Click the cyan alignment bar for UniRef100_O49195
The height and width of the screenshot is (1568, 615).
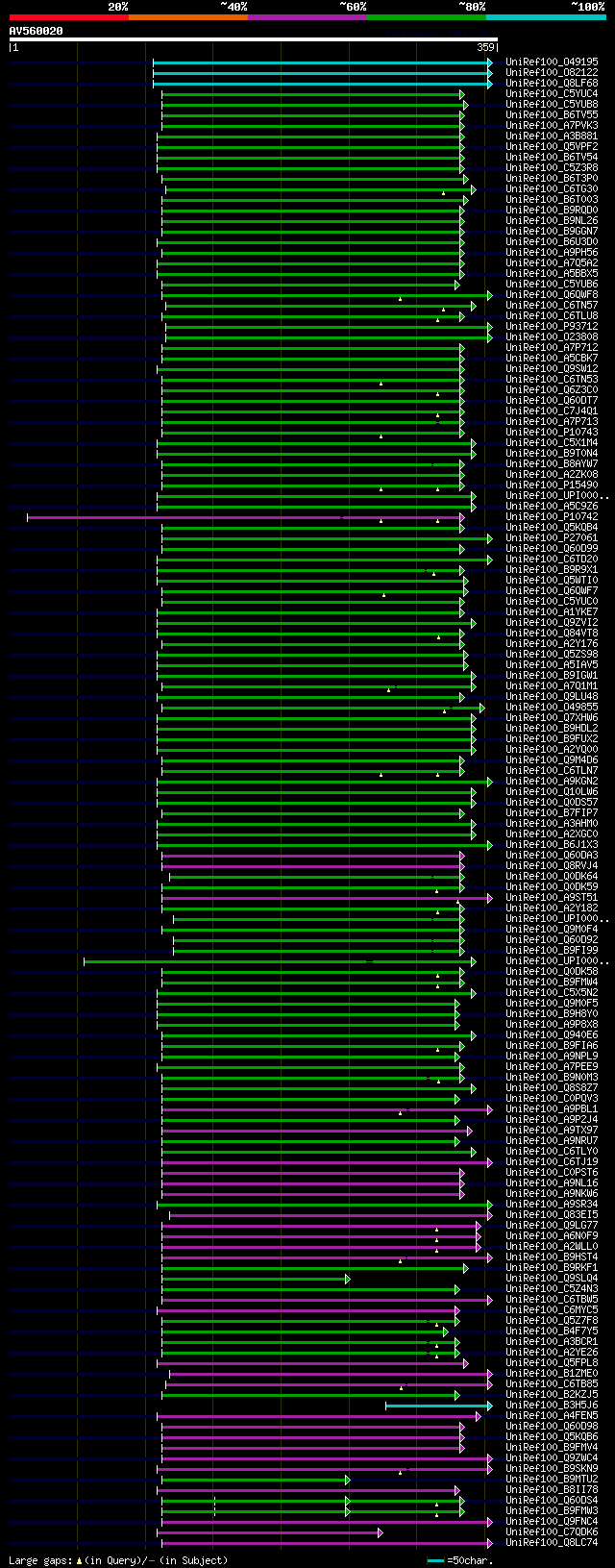[x=323, y=62]
